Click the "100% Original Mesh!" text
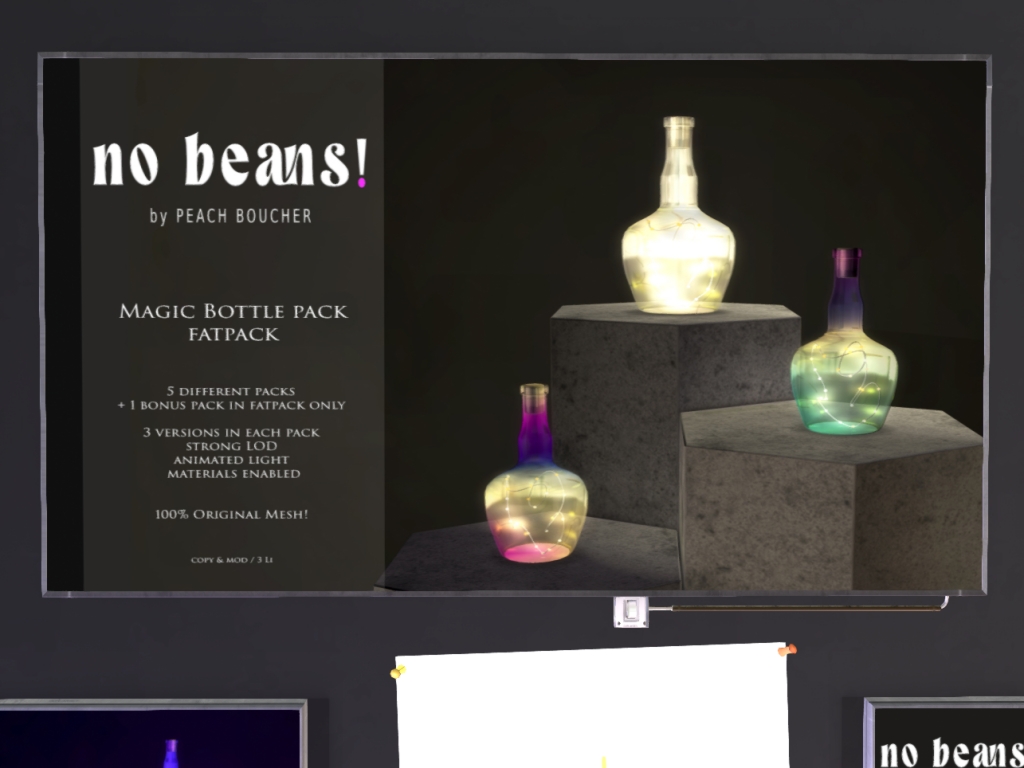The image size is (1024, 768). click(x=231, y=514)
